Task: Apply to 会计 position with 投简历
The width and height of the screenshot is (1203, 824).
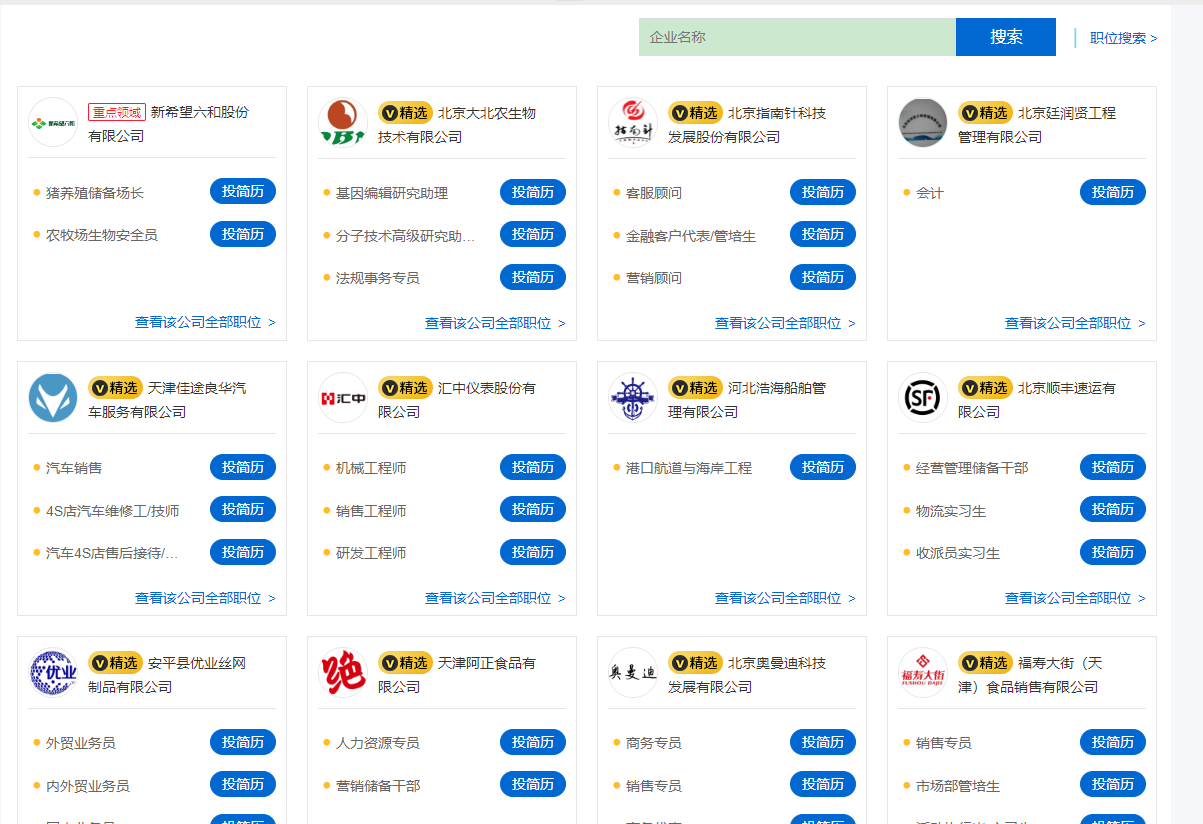Action: [1112, 192]
